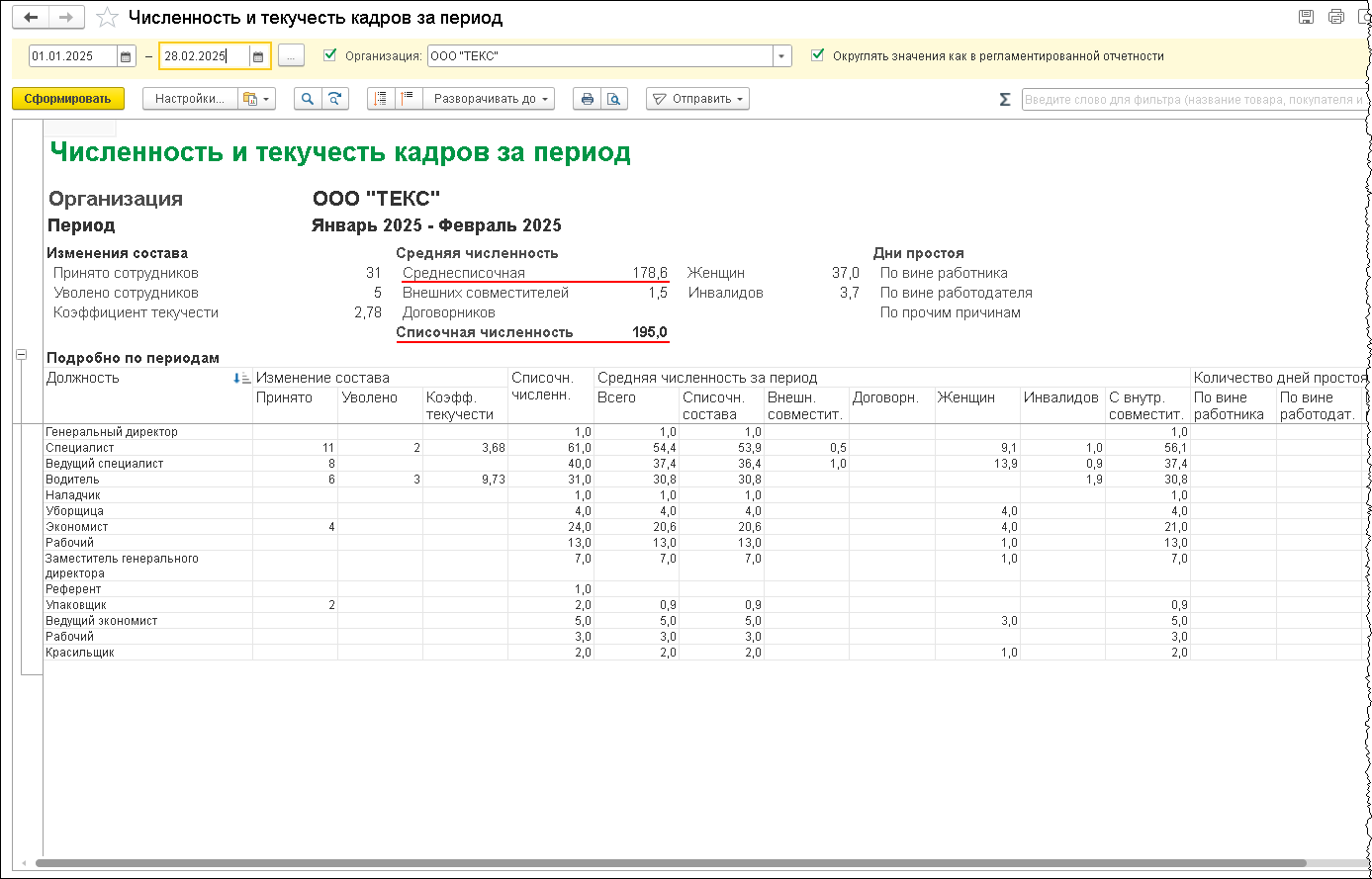Click the back navigation arrow
The width and height of the screenshot is (1372, 879).
(31, 18)
